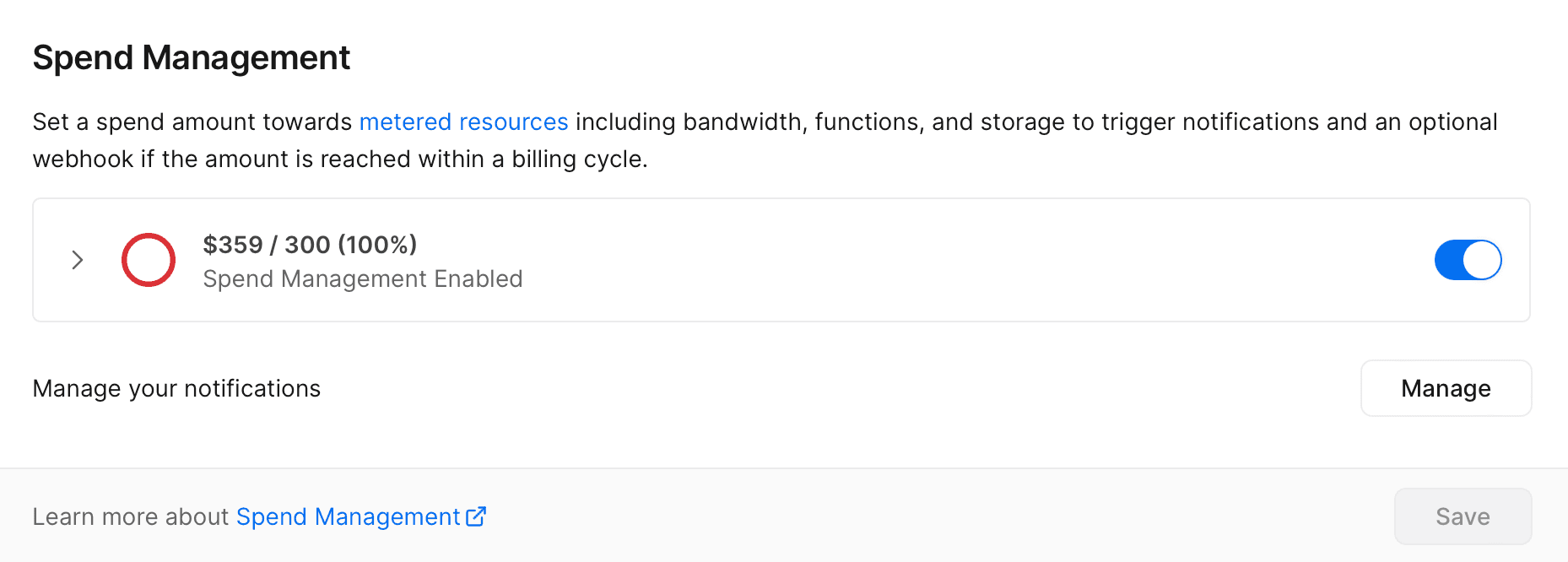1568x562 pixels.
Task: Click the red circular spend progress indicator
Action: pyautogui.click(x=149, y=260)
